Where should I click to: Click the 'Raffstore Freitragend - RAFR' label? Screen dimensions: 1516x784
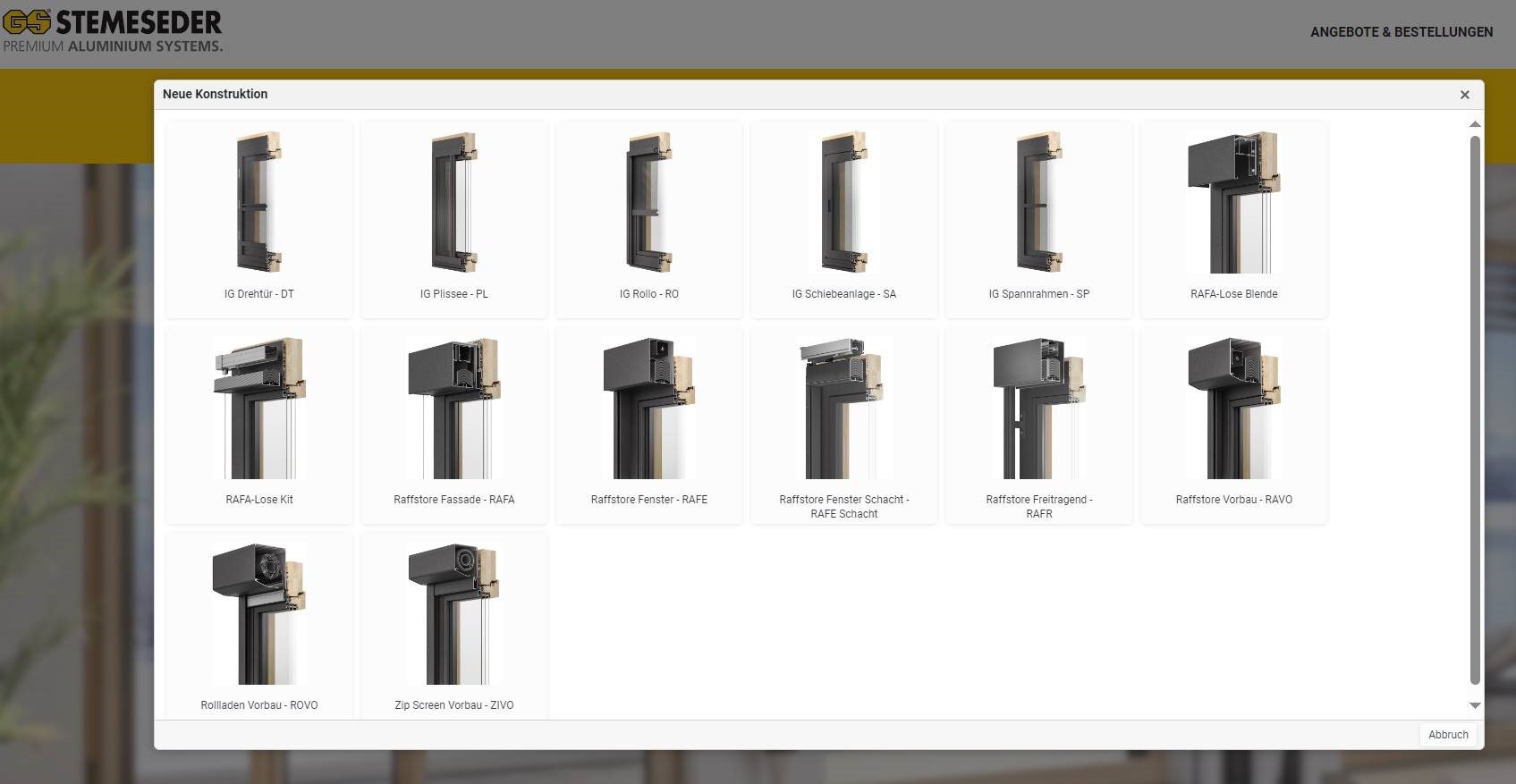pyautogui.click(x=1039, y=507)
